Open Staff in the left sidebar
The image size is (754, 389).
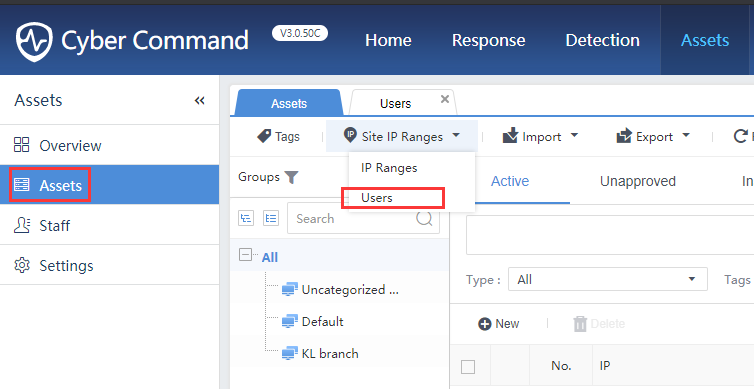pos(109,225)
